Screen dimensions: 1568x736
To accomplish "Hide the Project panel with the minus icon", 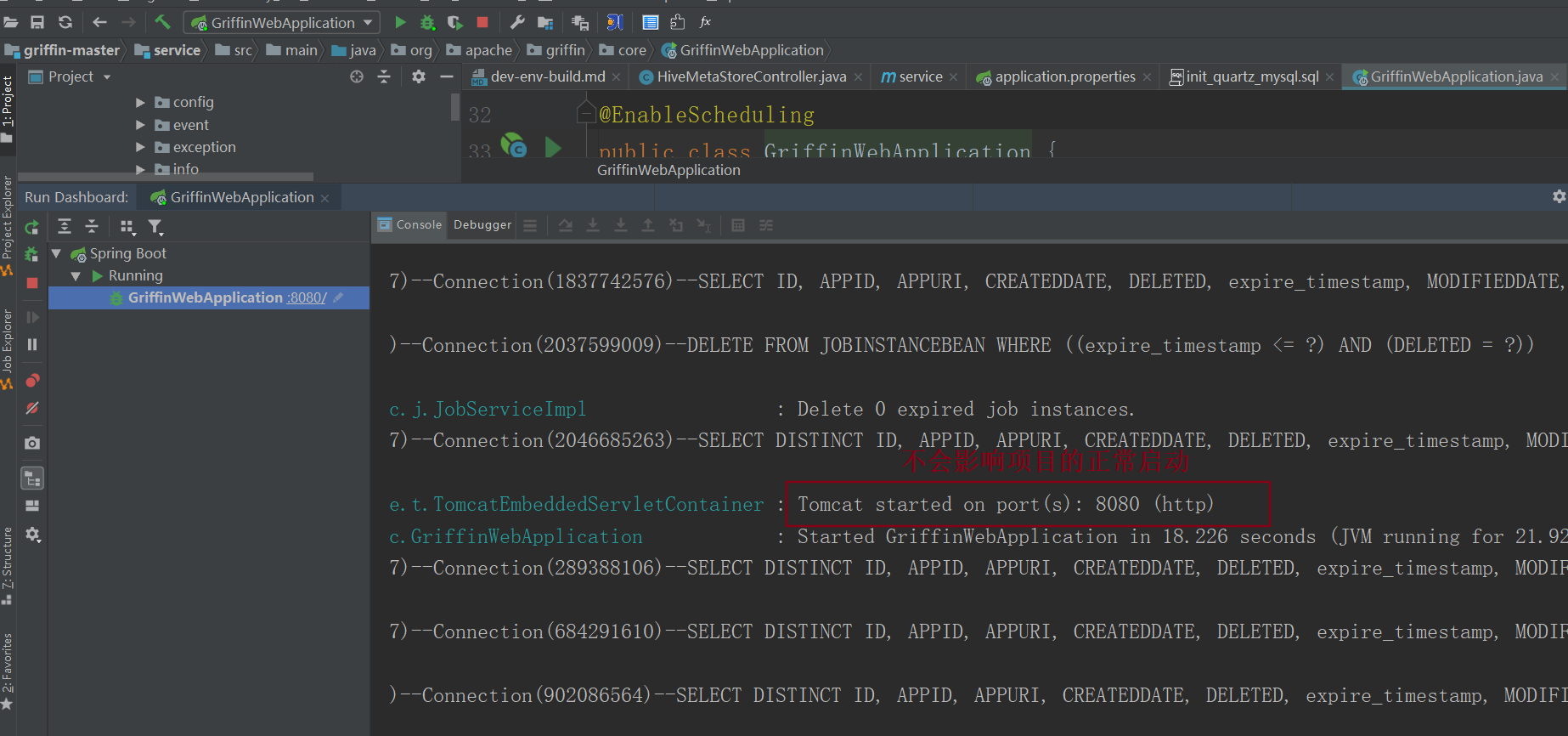I will click(x=447, y=76).
